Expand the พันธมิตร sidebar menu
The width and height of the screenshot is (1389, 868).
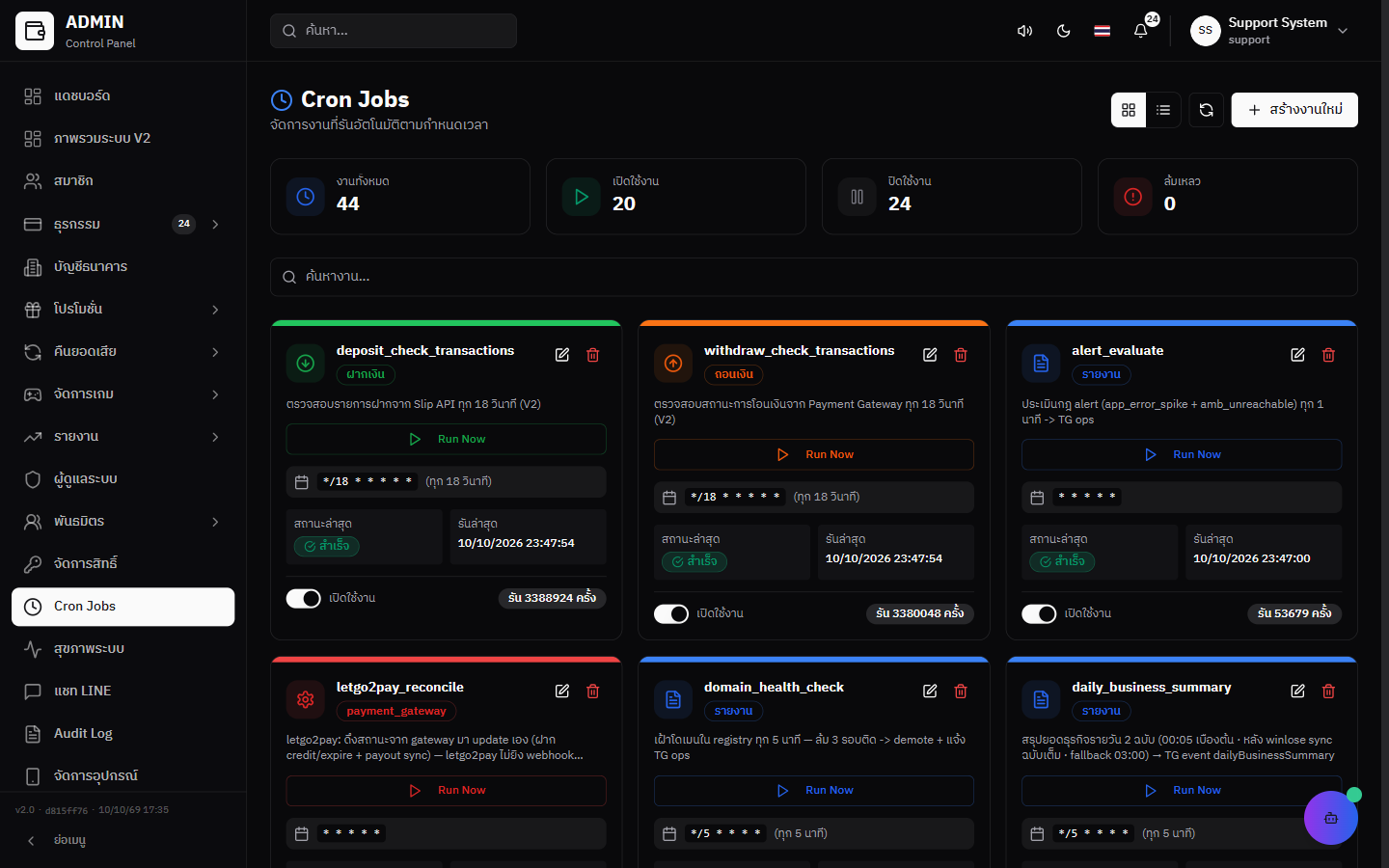coord(123,521)
